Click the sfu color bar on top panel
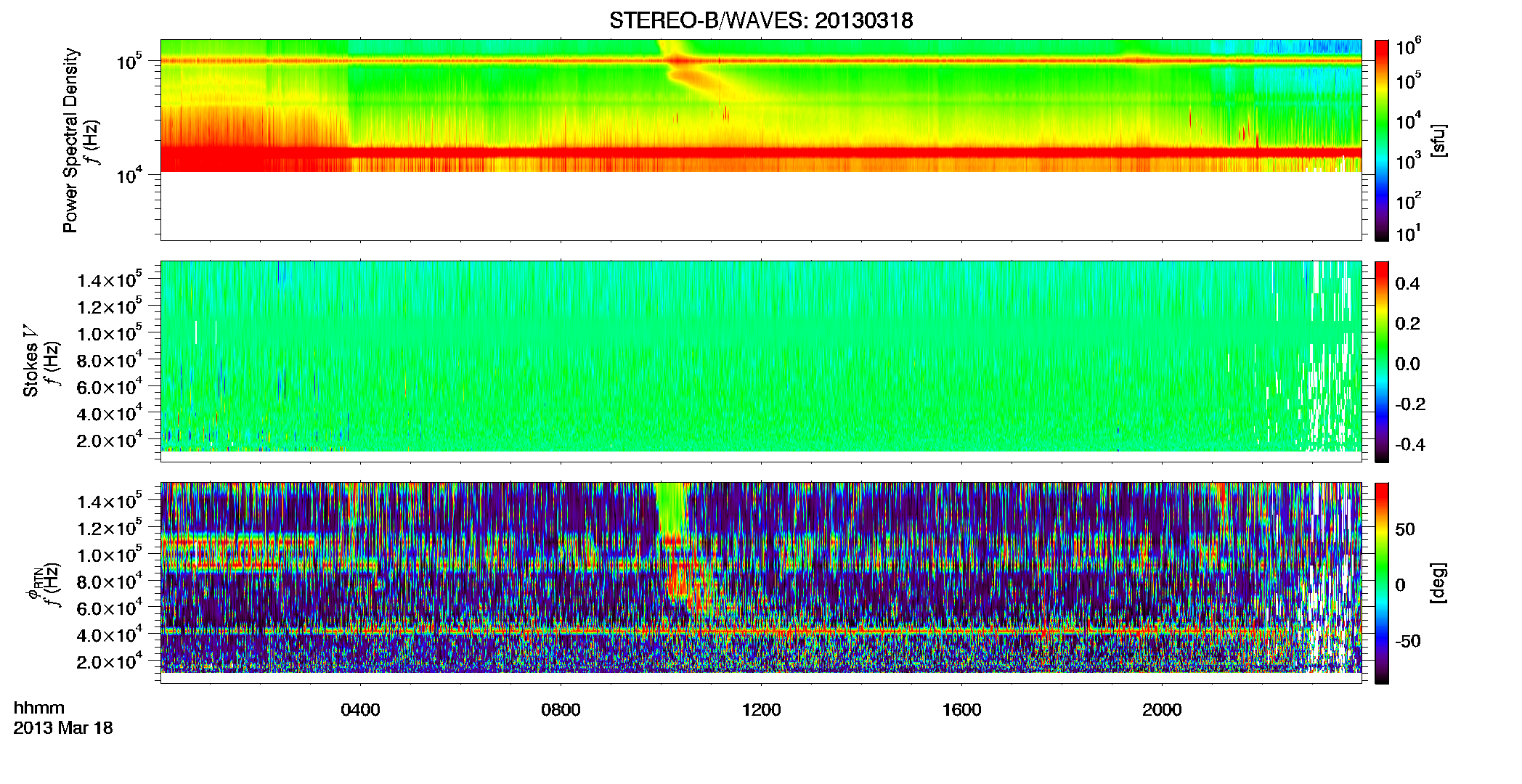Image resolution: width=1522 pixels, height=784 pixels. (x=1382, y=140)
